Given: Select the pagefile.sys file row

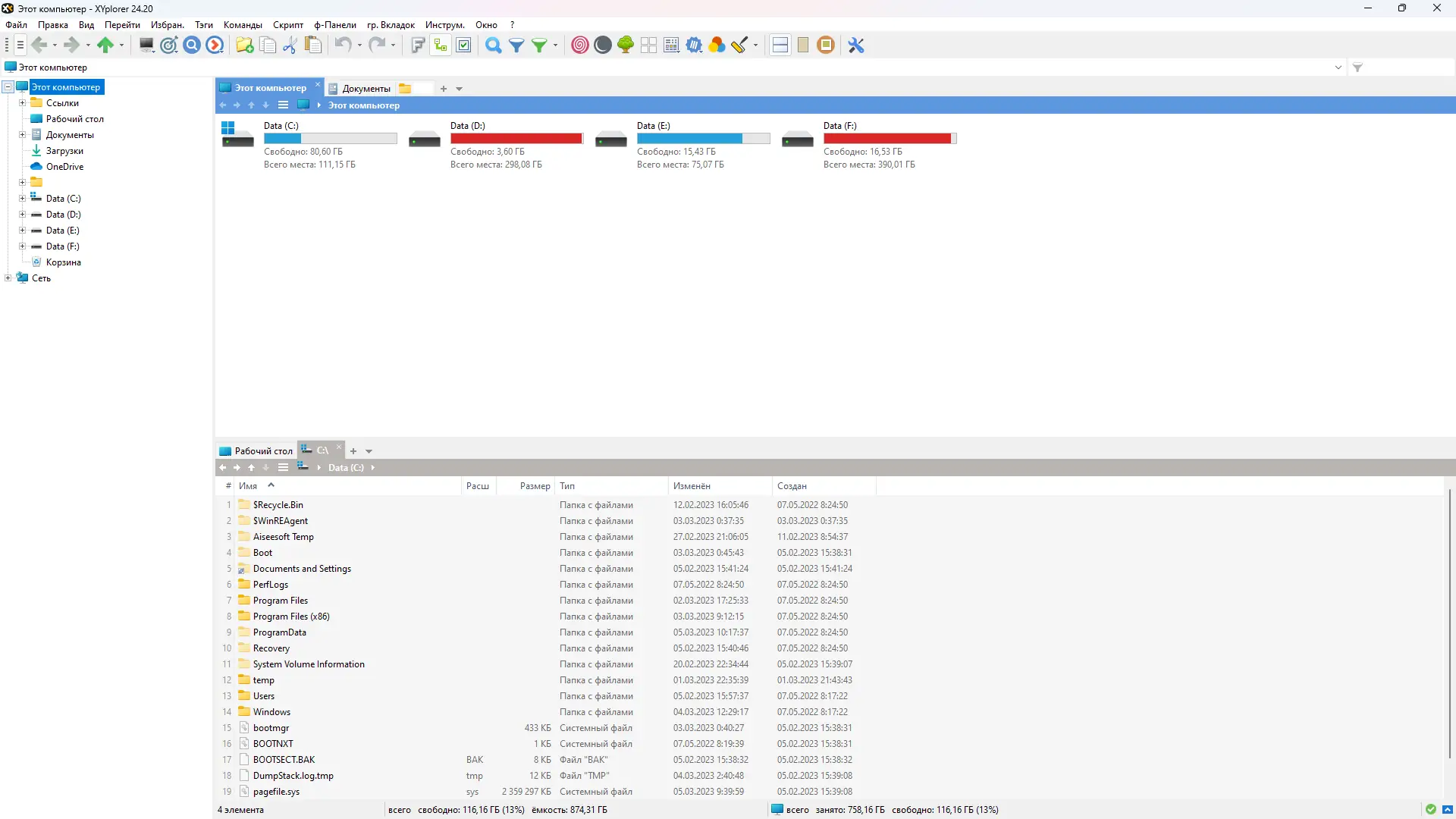Looking at the screenshot, I should pyautogui.click(x=276, y=792).
